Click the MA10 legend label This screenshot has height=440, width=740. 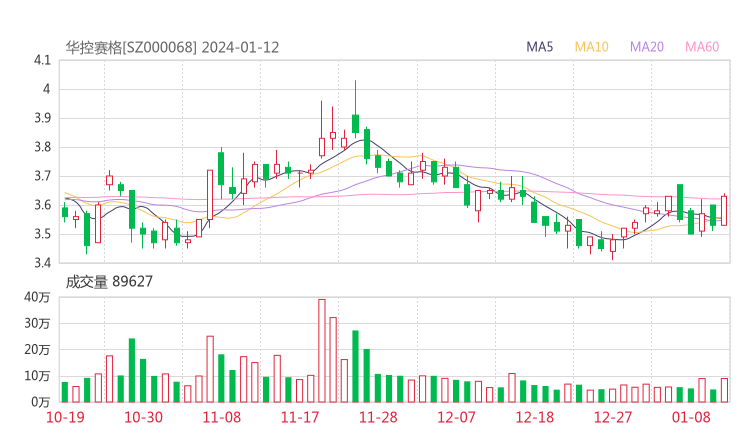[591, 47]
